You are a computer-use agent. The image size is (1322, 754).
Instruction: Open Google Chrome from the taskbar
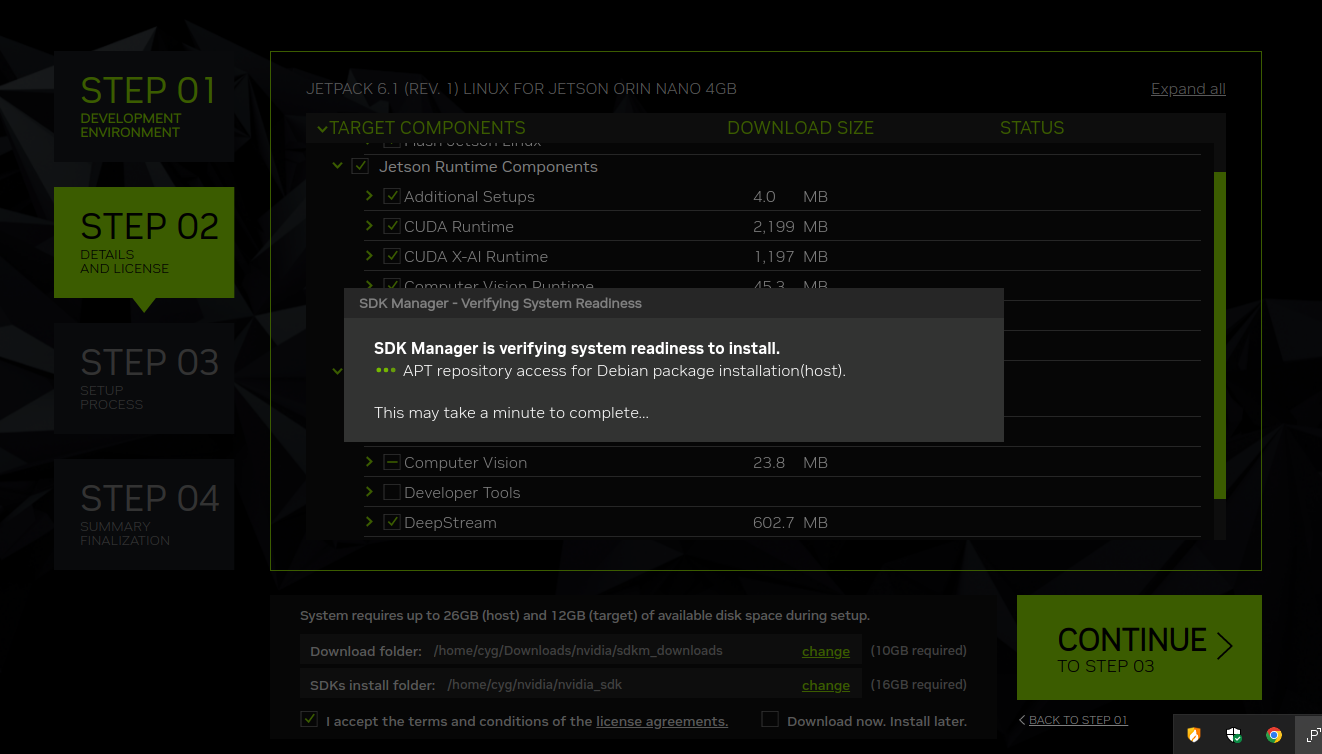pyautogui.click(x=1273, y=734)
